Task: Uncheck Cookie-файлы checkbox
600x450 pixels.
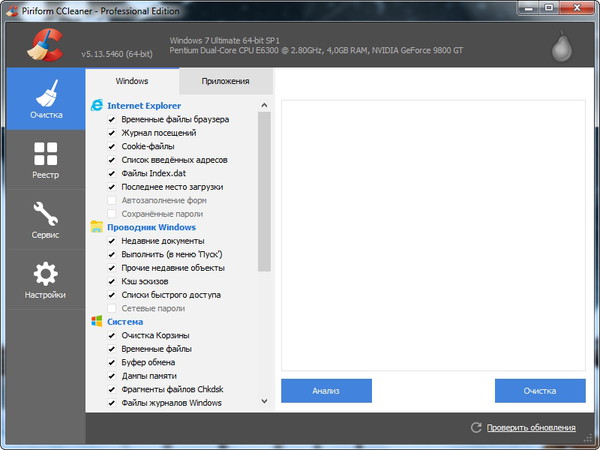Action: pos(112,146)
